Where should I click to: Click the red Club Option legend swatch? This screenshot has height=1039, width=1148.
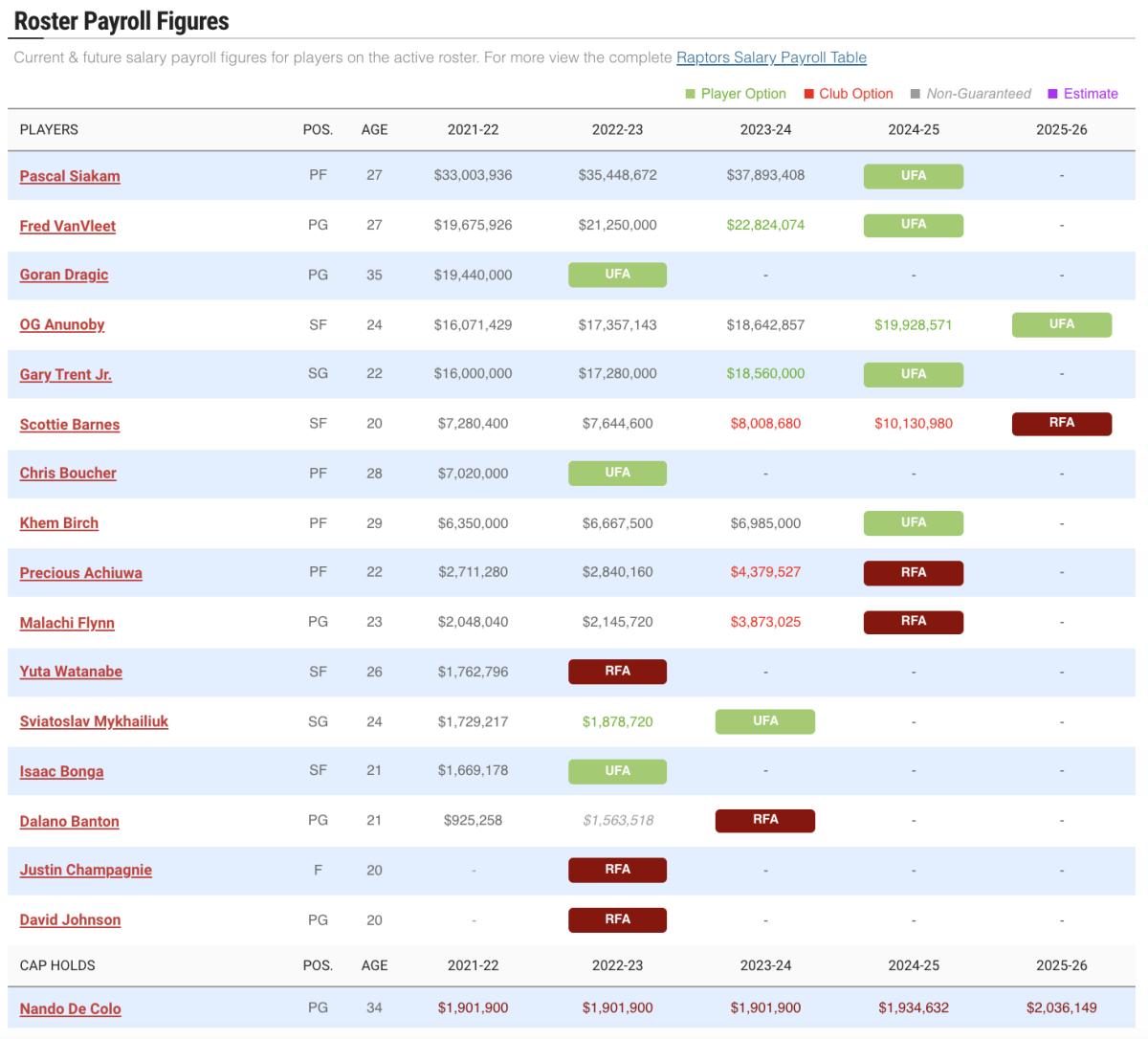pyautogui.click(x=809, y=94)
